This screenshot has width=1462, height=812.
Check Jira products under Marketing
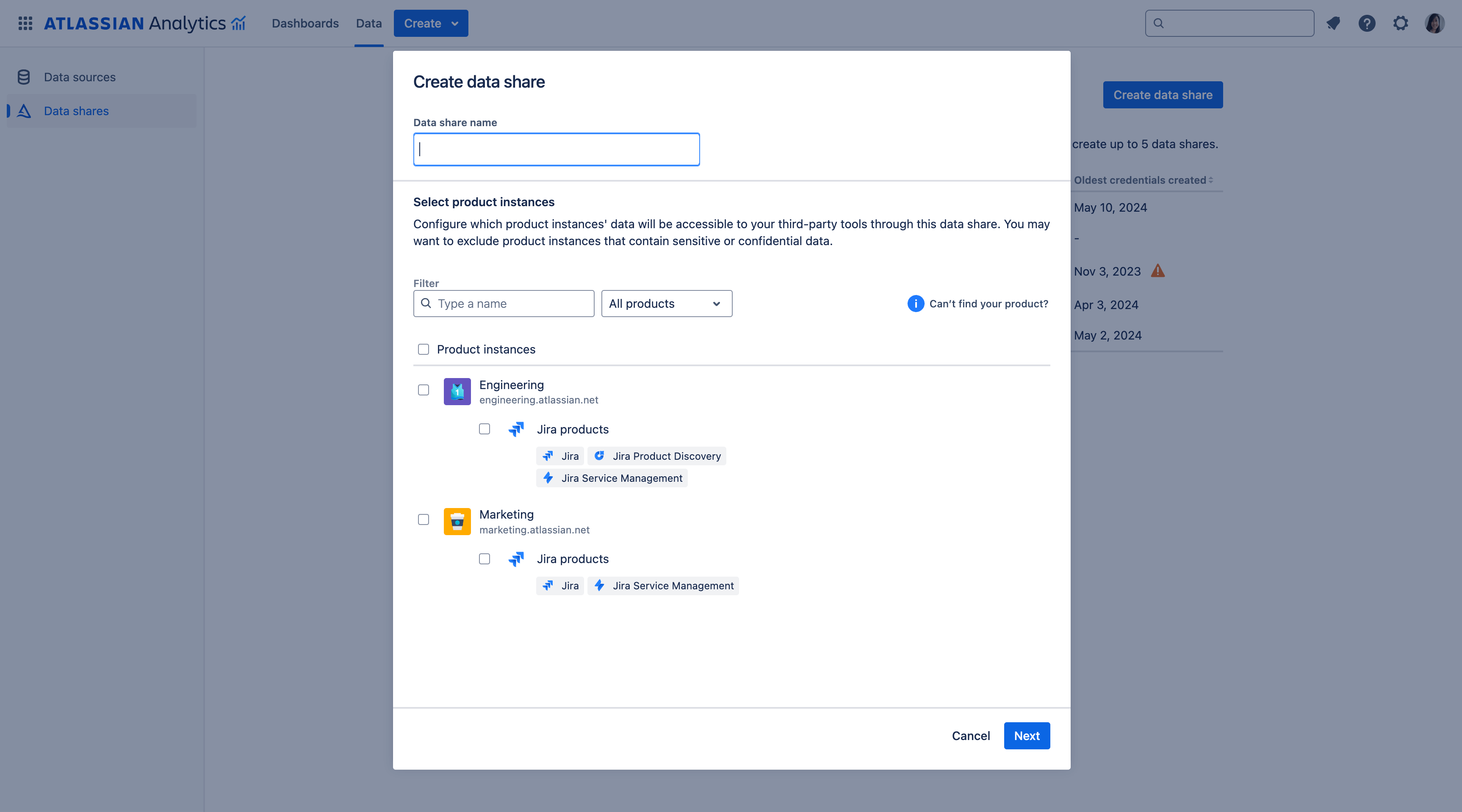[x=485, y=559]
